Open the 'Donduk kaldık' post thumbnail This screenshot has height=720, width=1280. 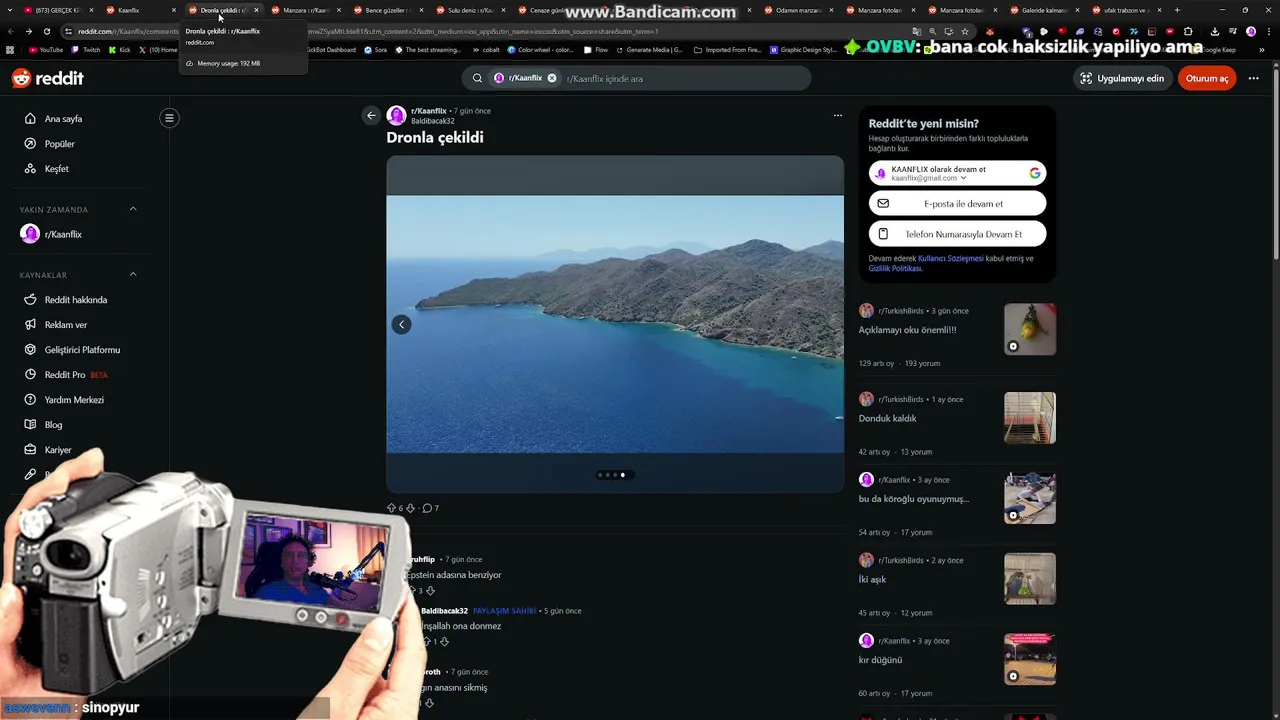click(x=1029, y=418)
